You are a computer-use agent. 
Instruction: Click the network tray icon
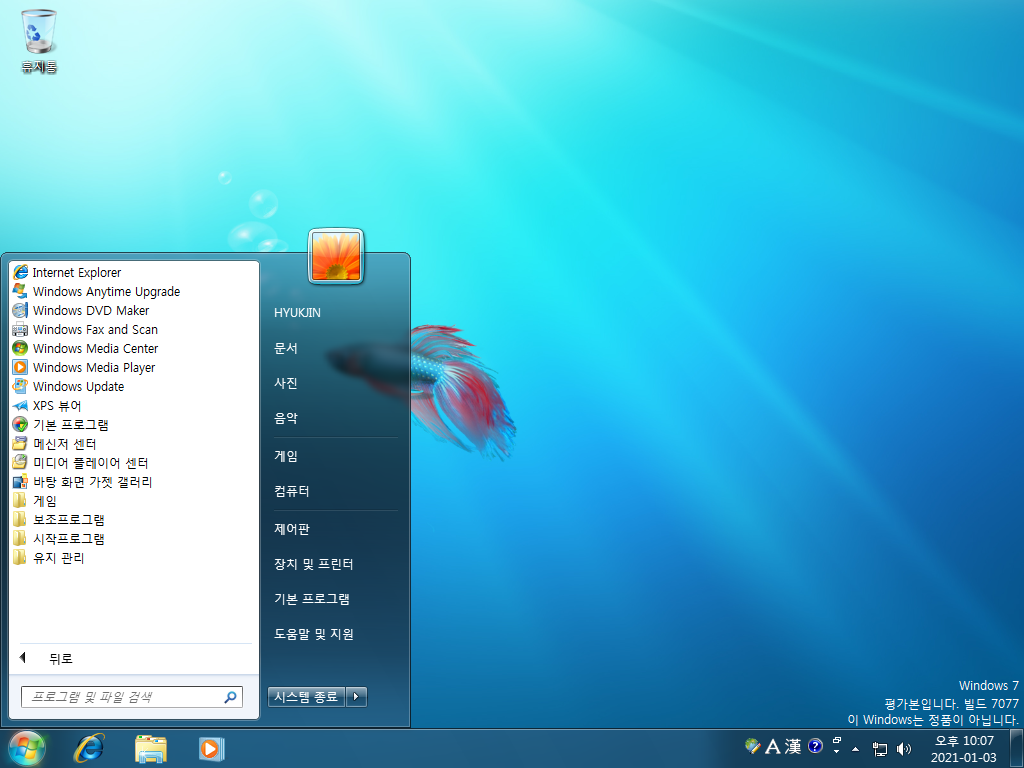(x=880, y=748)
